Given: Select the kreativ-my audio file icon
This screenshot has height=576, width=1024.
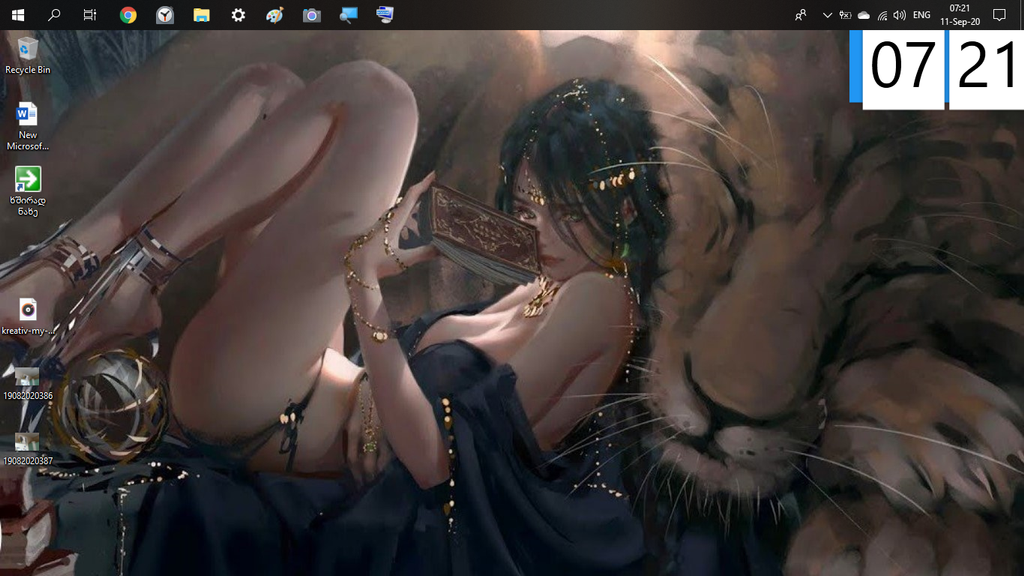Looking at the screenshot, I should point(27,317).
